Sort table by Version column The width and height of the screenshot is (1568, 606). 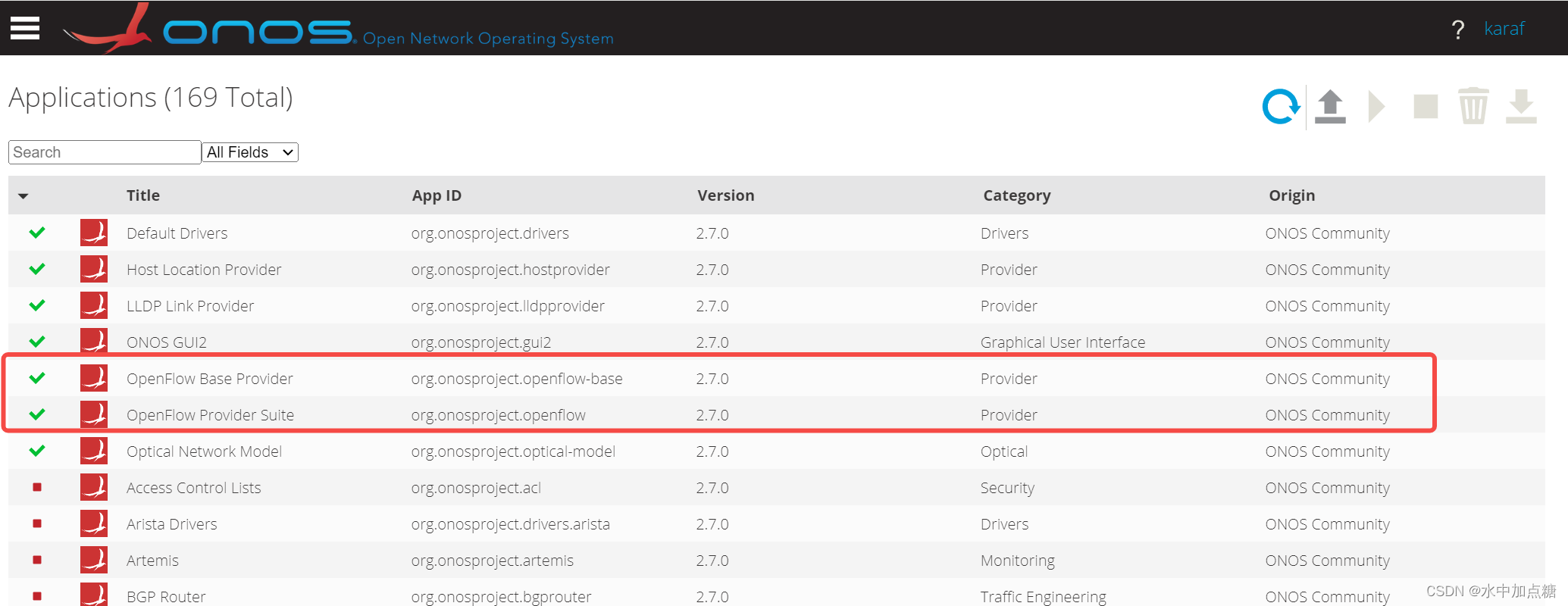point(726,195)
